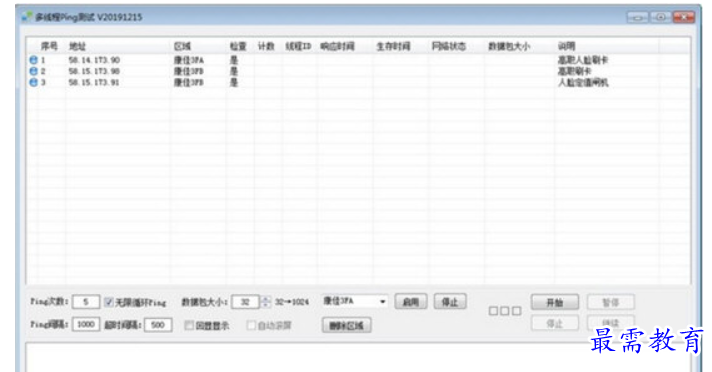Select address 58.15.173.90 in the list
712x372 pixels.
(94, 71)
